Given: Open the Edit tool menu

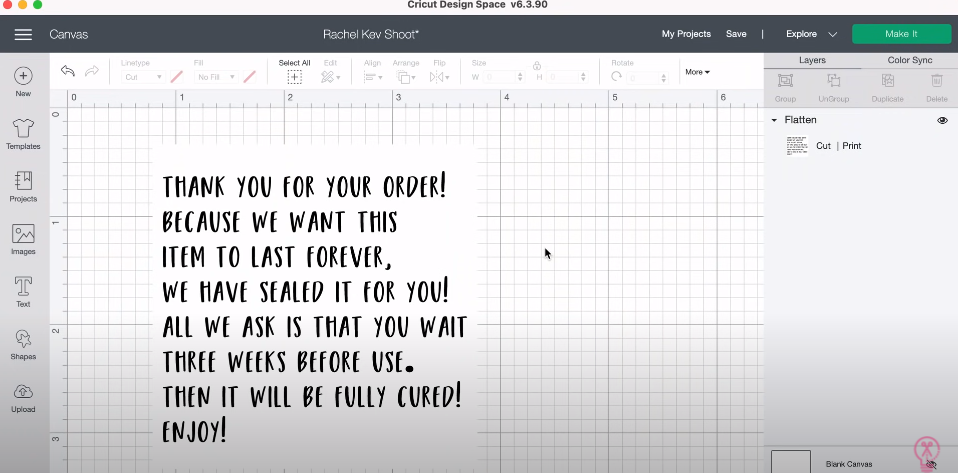Looking at the screenshot, I should pos(331,77).
